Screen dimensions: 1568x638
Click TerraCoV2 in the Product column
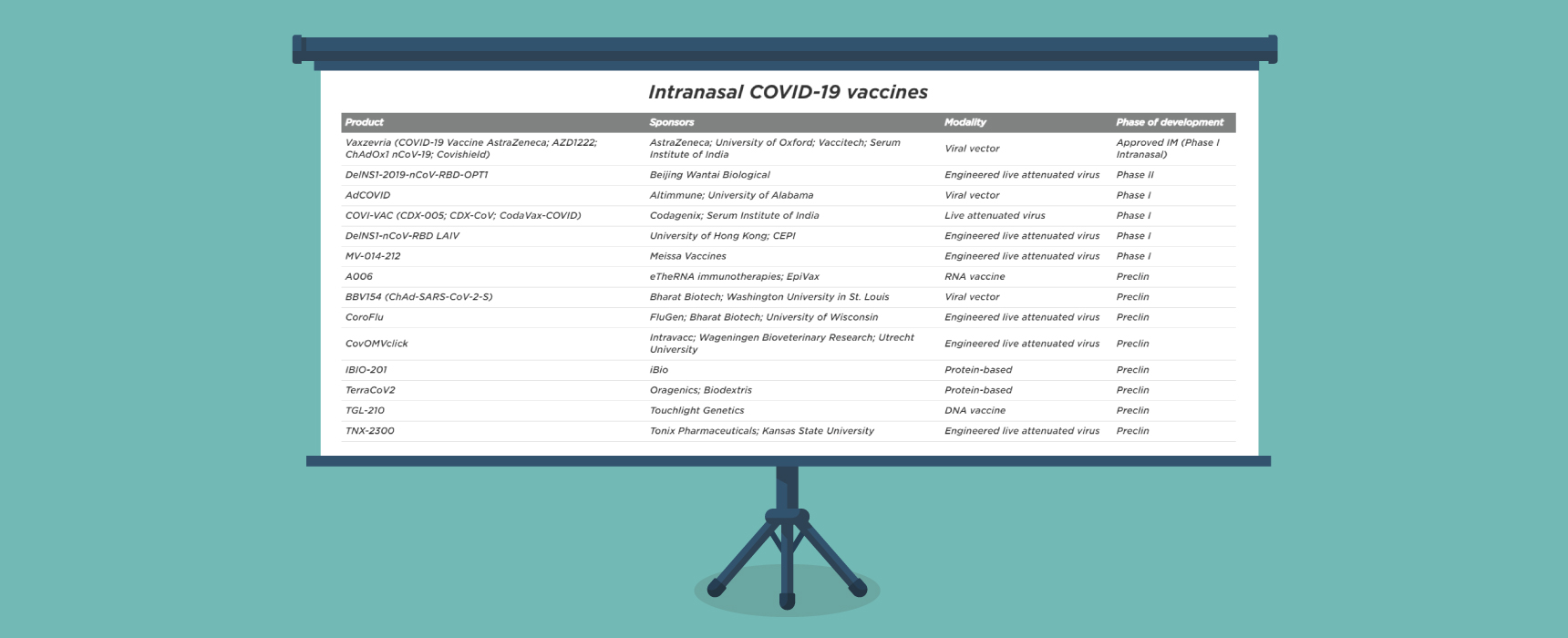coord(369,390)
